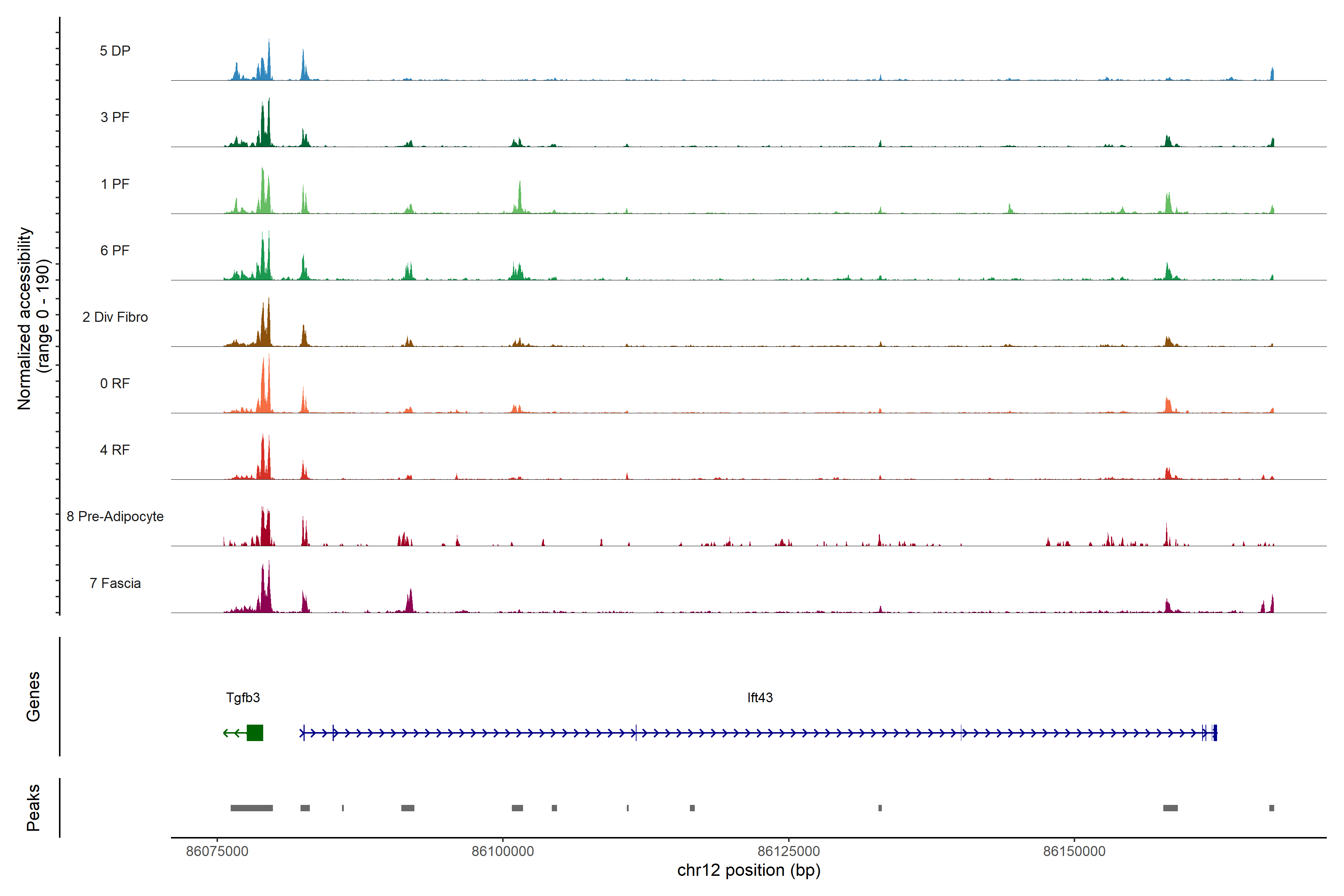Click the 3 PF track label

pos(115,117)
